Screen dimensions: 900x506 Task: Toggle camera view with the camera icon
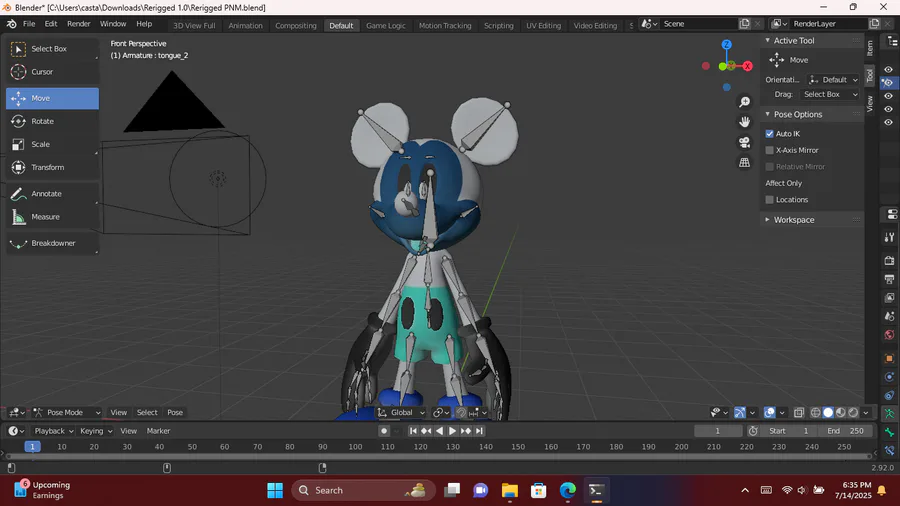click(x=744, y=142)
